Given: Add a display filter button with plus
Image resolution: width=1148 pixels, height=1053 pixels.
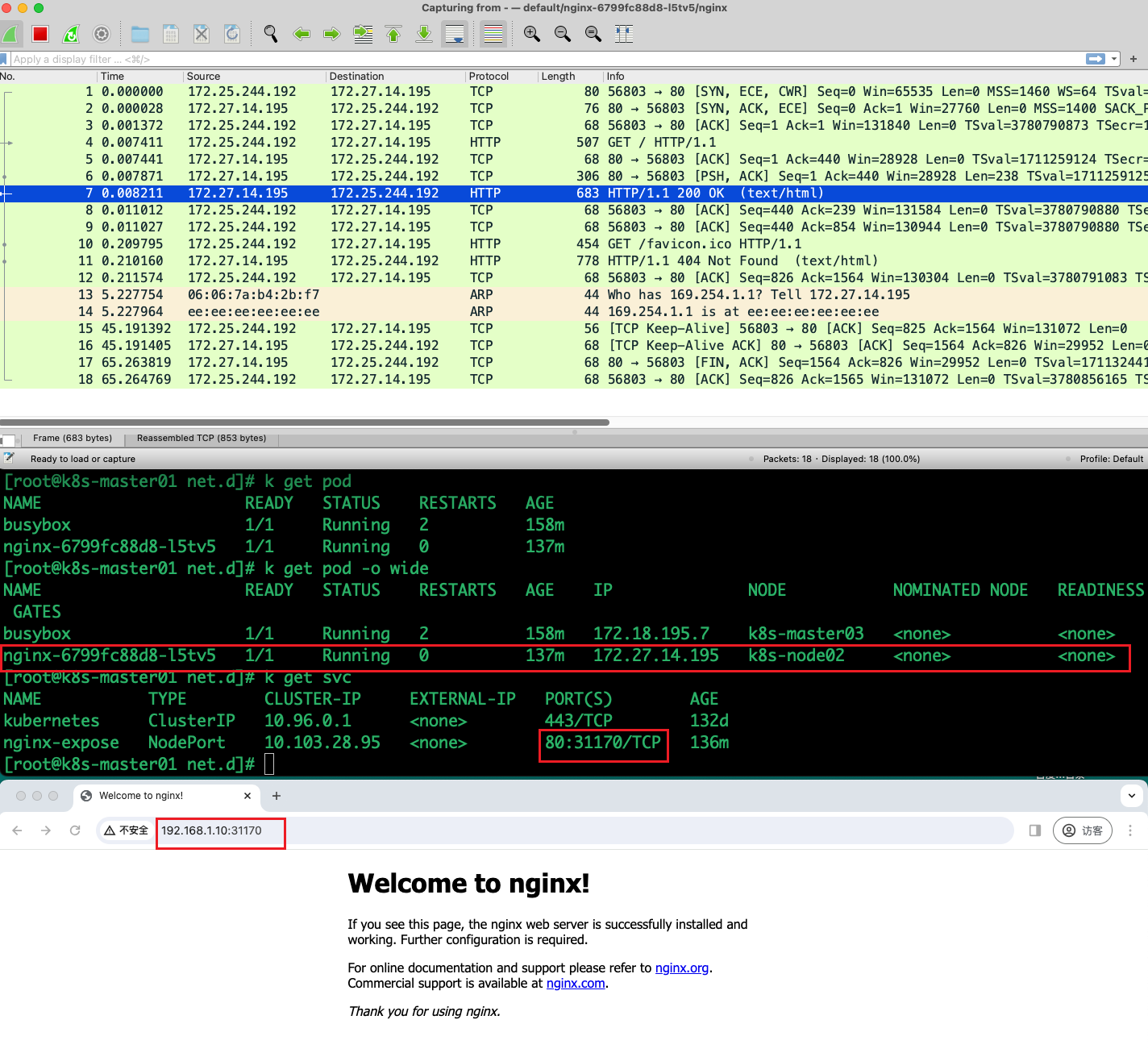Looking at the screenshot, I should tap(1133, 59).
